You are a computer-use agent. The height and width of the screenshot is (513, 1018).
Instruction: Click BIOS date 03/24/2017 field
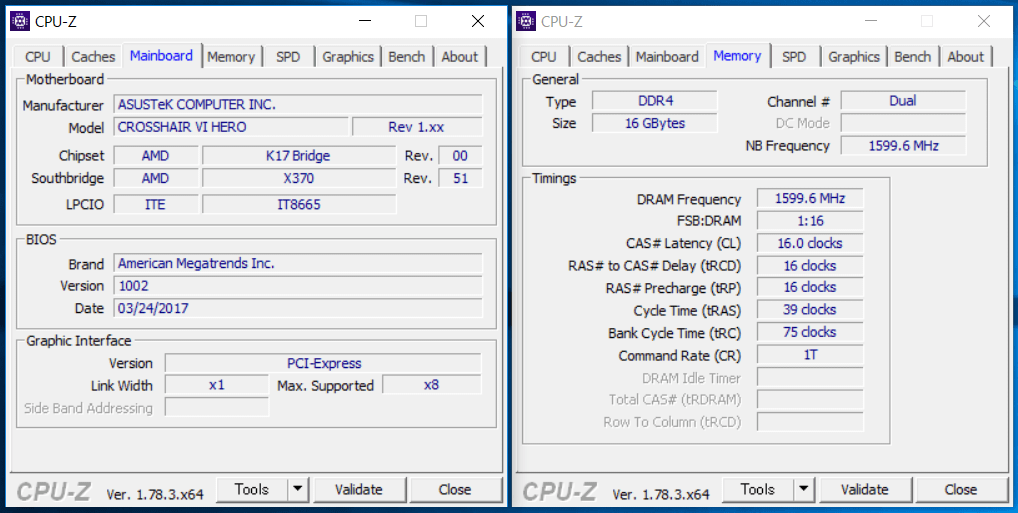(298, 308)
